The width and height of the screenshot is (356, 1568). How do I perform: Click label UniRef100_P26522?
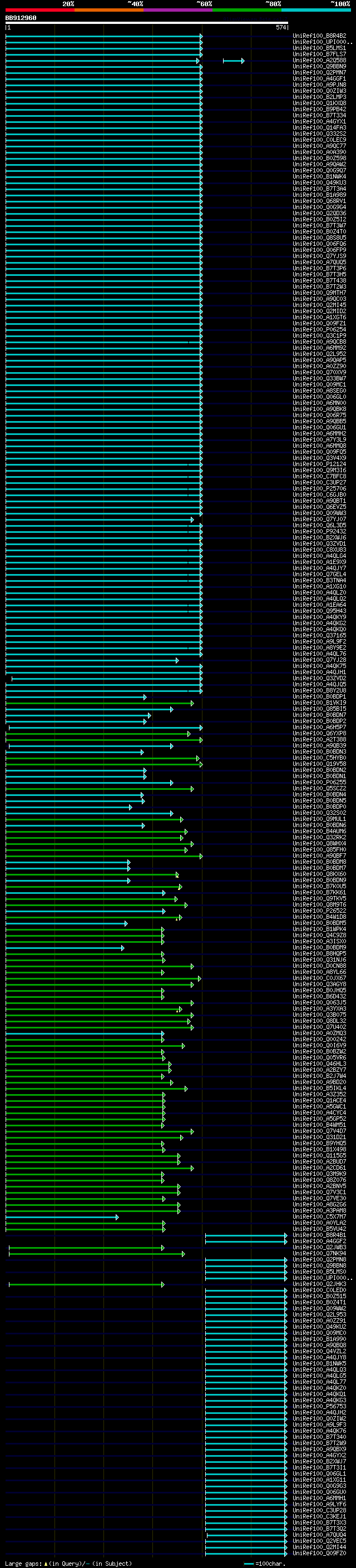pyautogui.click(x=319, y=911)
